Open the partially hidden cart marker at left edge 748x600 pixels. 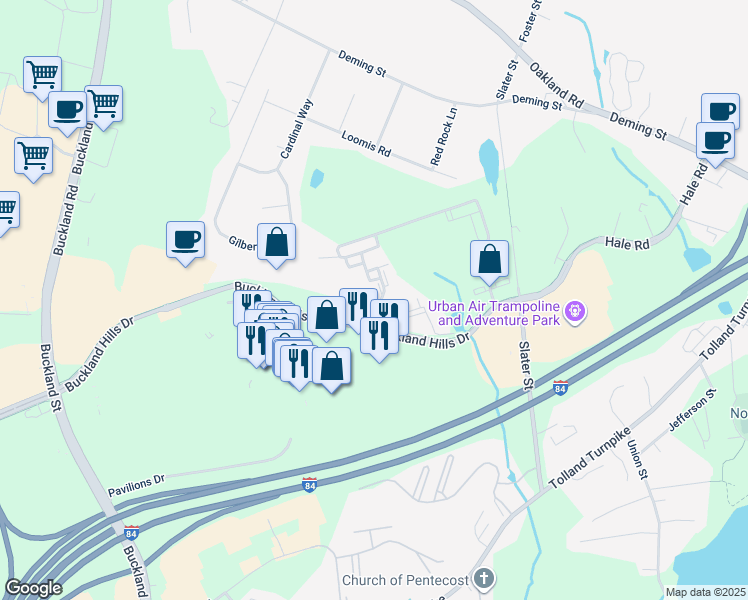click(x=8, y=212)
